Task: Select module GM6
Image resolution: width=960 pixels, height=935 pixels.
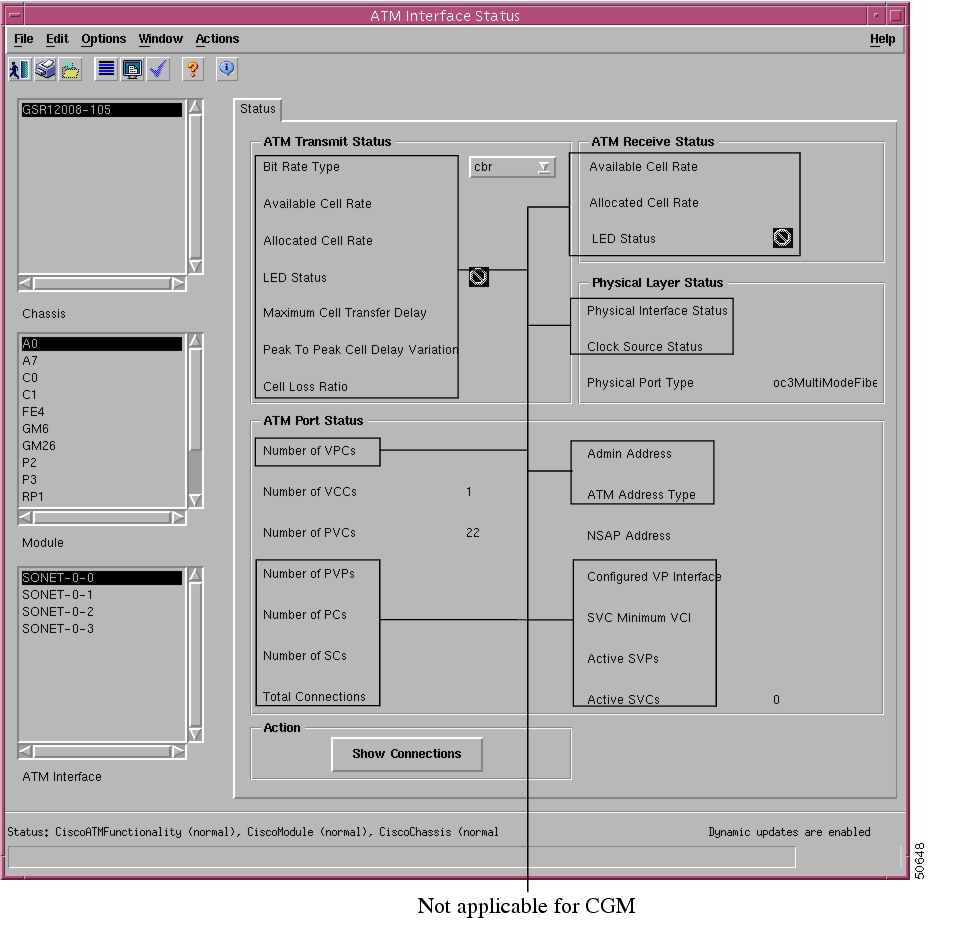Action: tap(101, 429)
